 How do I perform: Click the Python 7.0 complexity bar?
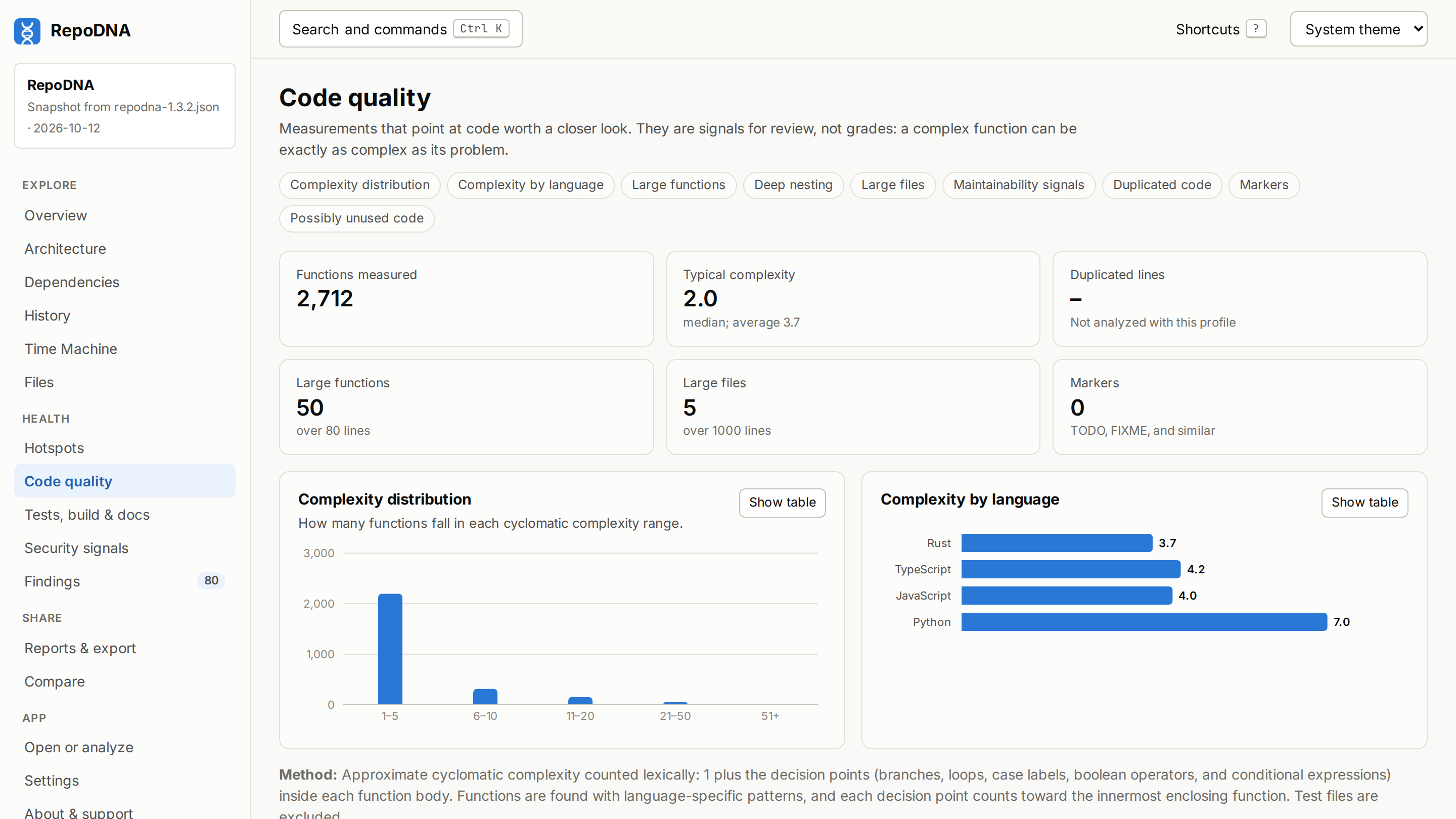1144,621
